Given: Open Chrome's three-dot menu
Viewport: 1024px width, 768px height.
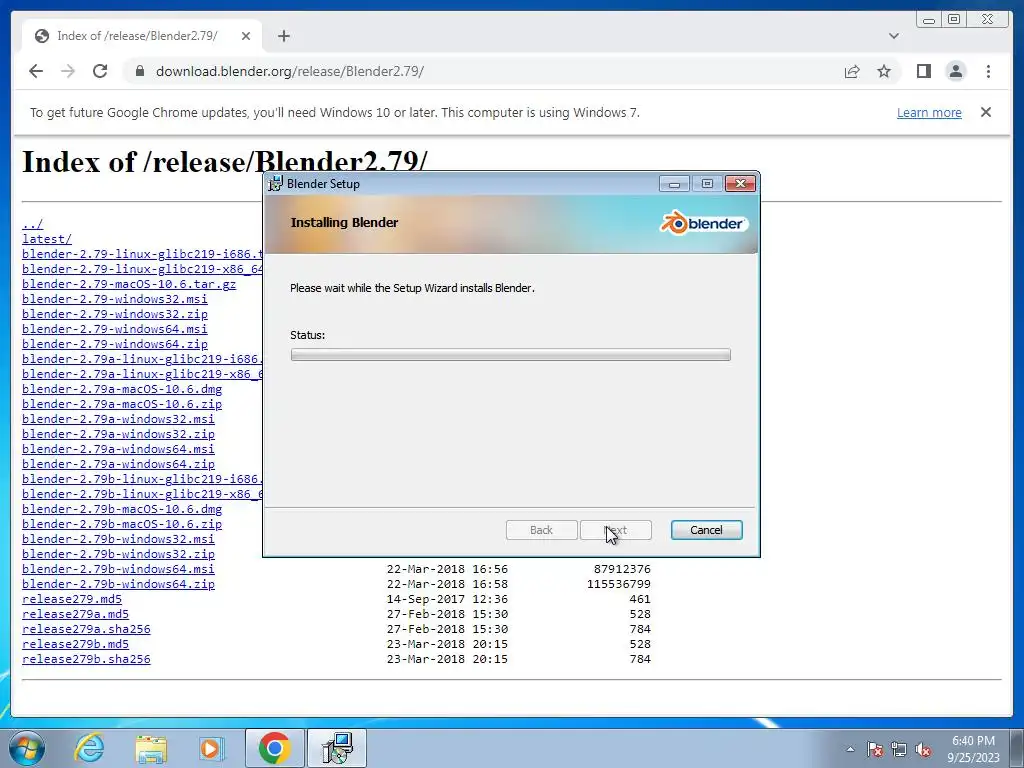Looking at the screenshot, I should [x=988, y=71].
